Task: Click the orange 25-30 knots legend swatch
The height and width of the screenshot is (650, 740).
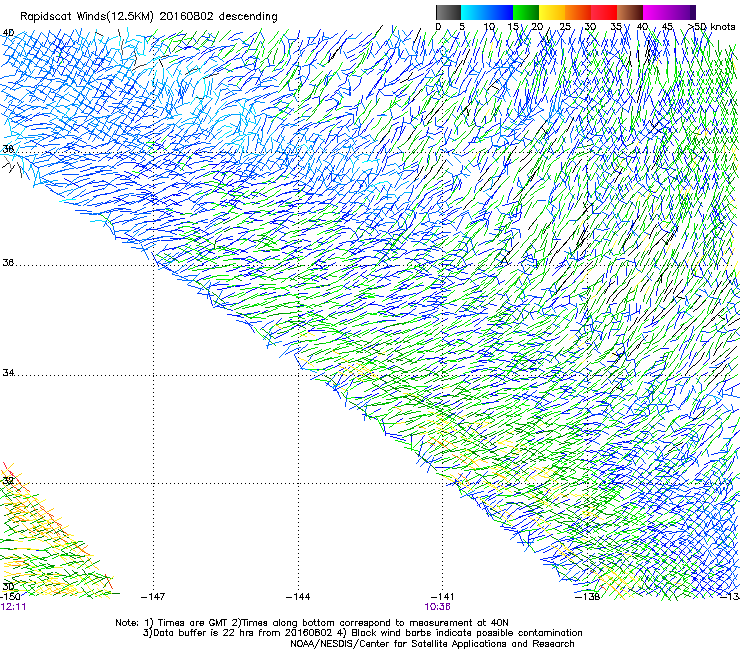Action: pyautogui.click(x=578, y=12)
